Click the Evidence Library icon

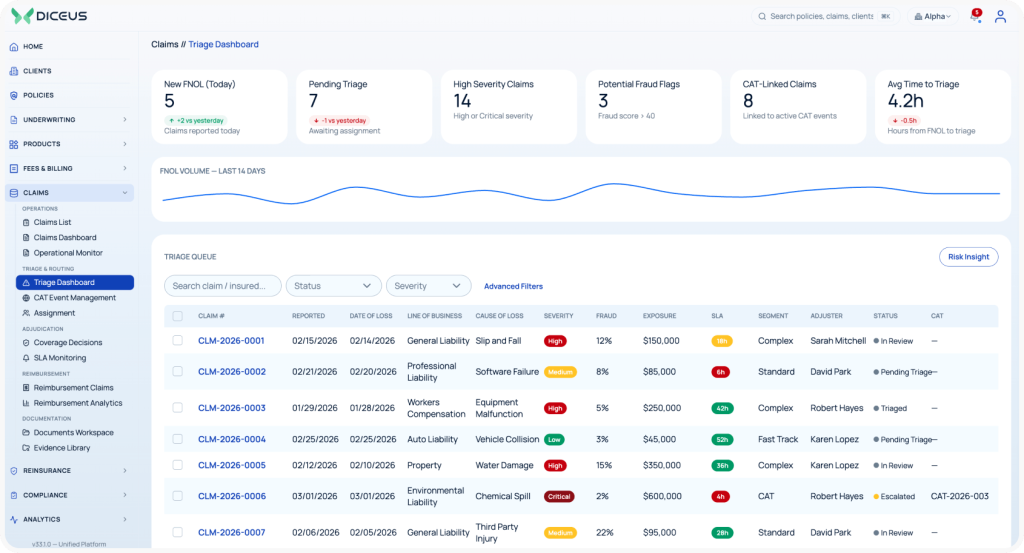pyautogui.click(x=26, y=448)
